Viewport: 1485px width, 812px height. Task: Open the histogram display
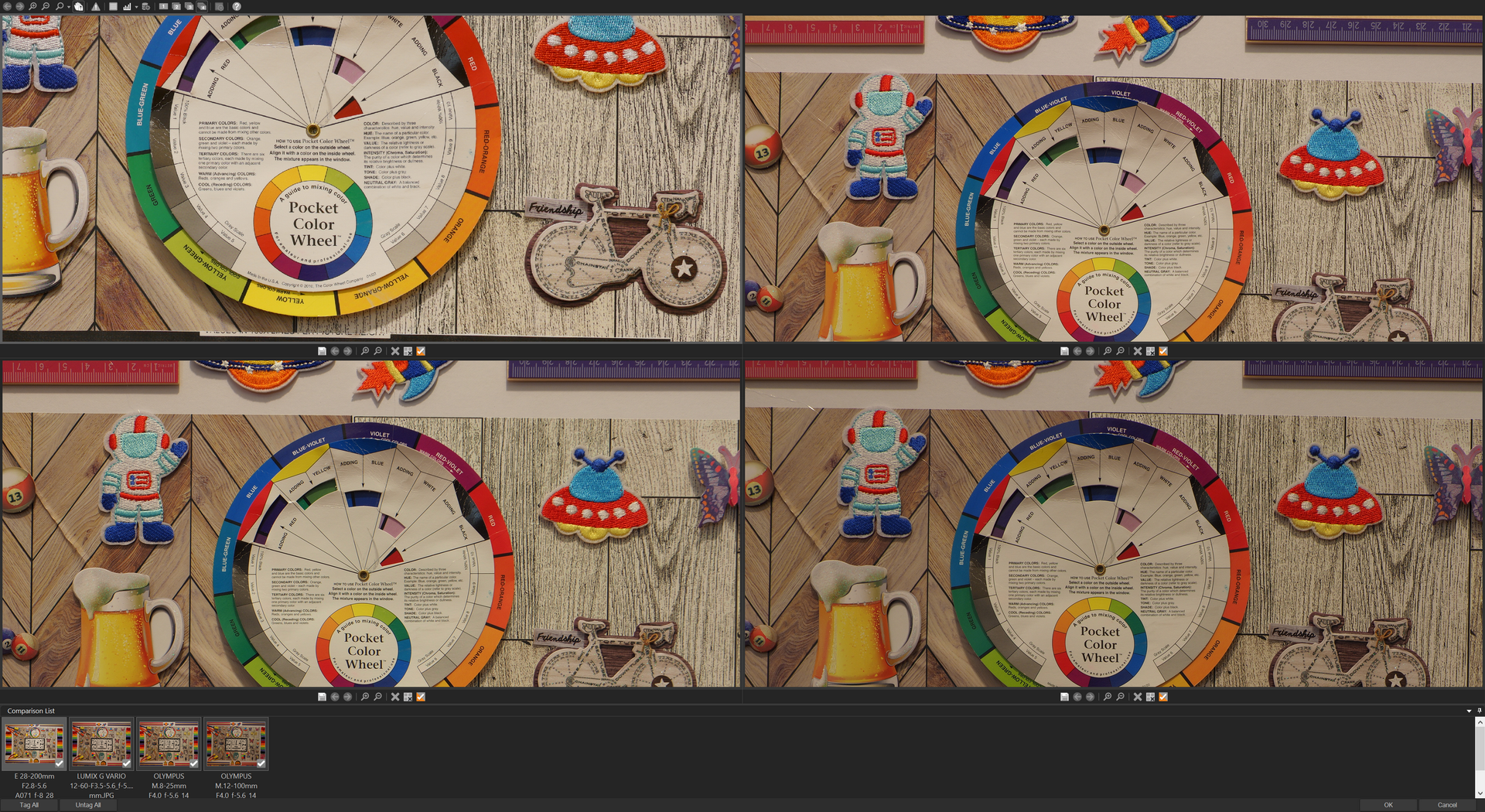(127, 7)
